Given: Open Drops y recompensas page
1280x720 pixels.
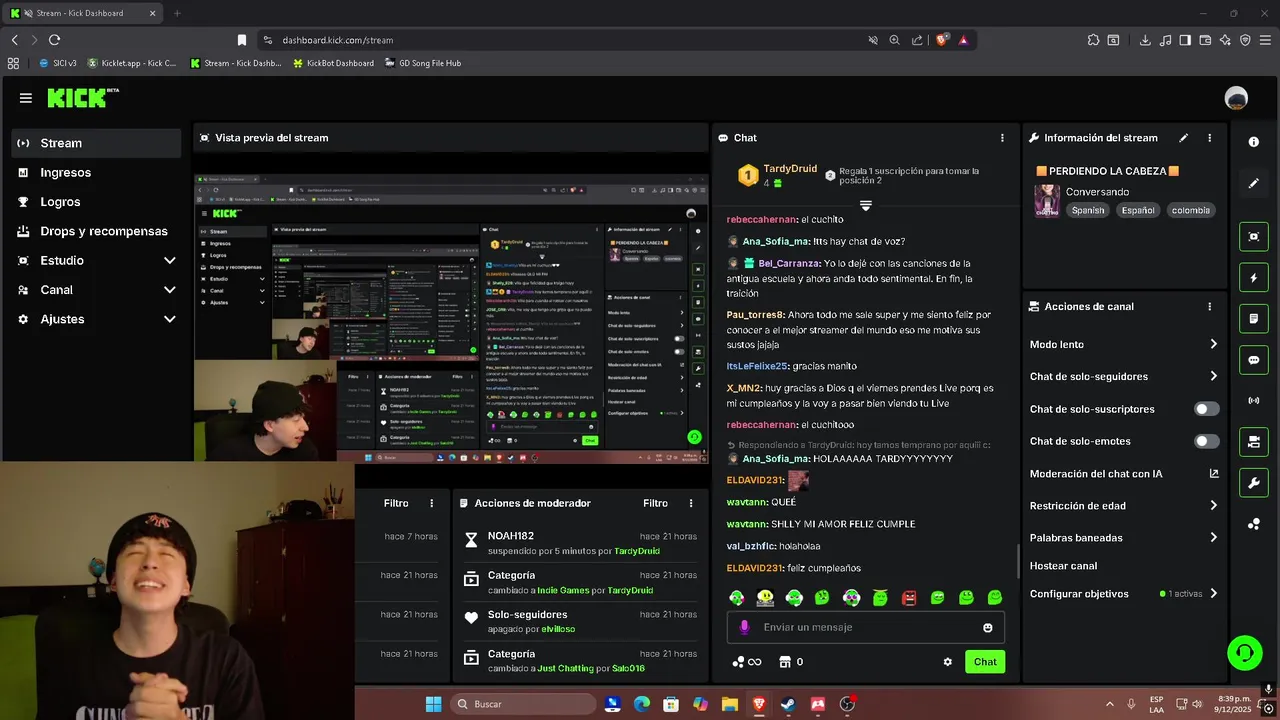Looking at the screenshot, I should (96, 231).
